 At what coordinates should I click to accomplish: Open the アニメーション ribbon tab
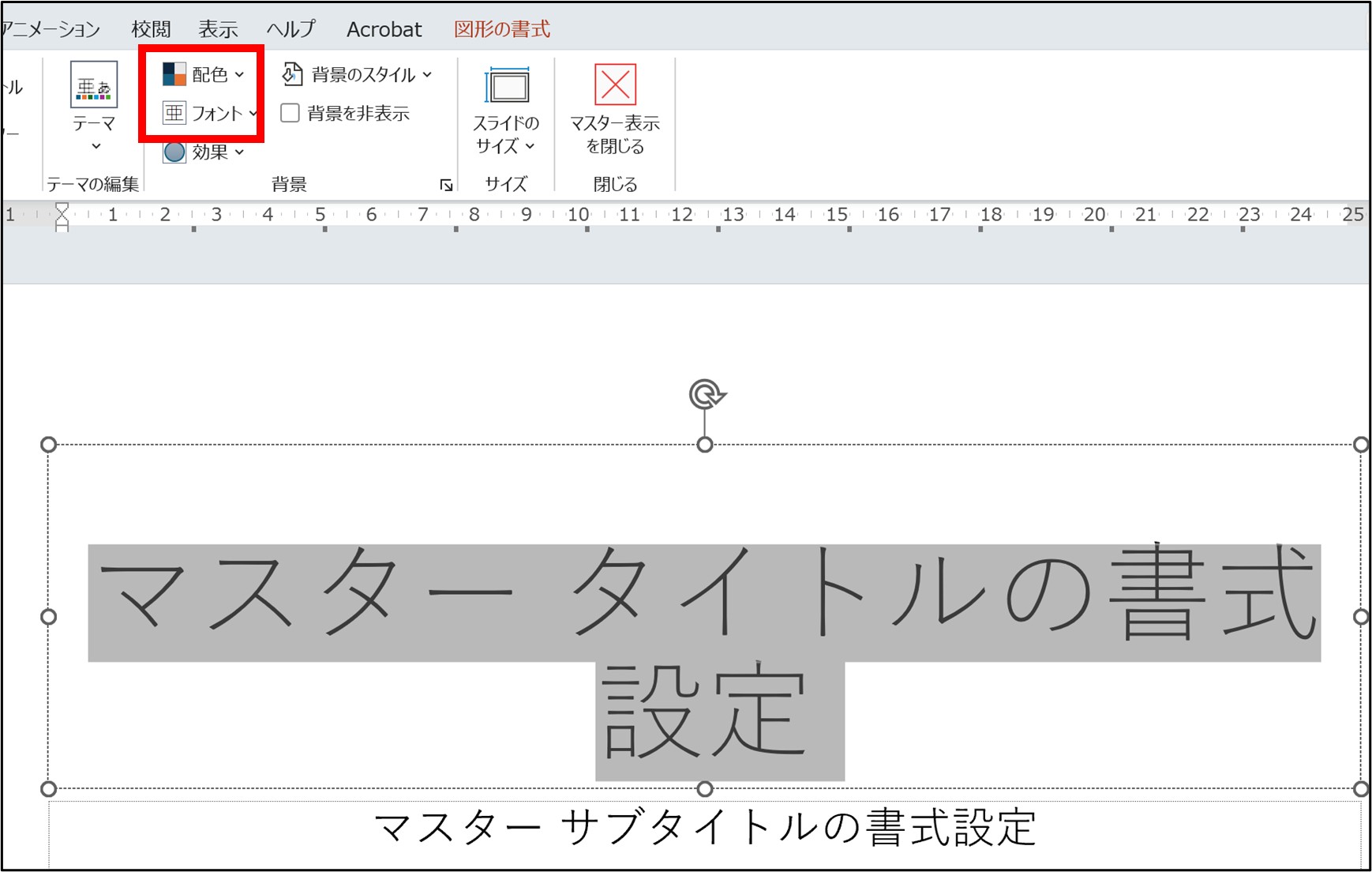pos(51,29)
